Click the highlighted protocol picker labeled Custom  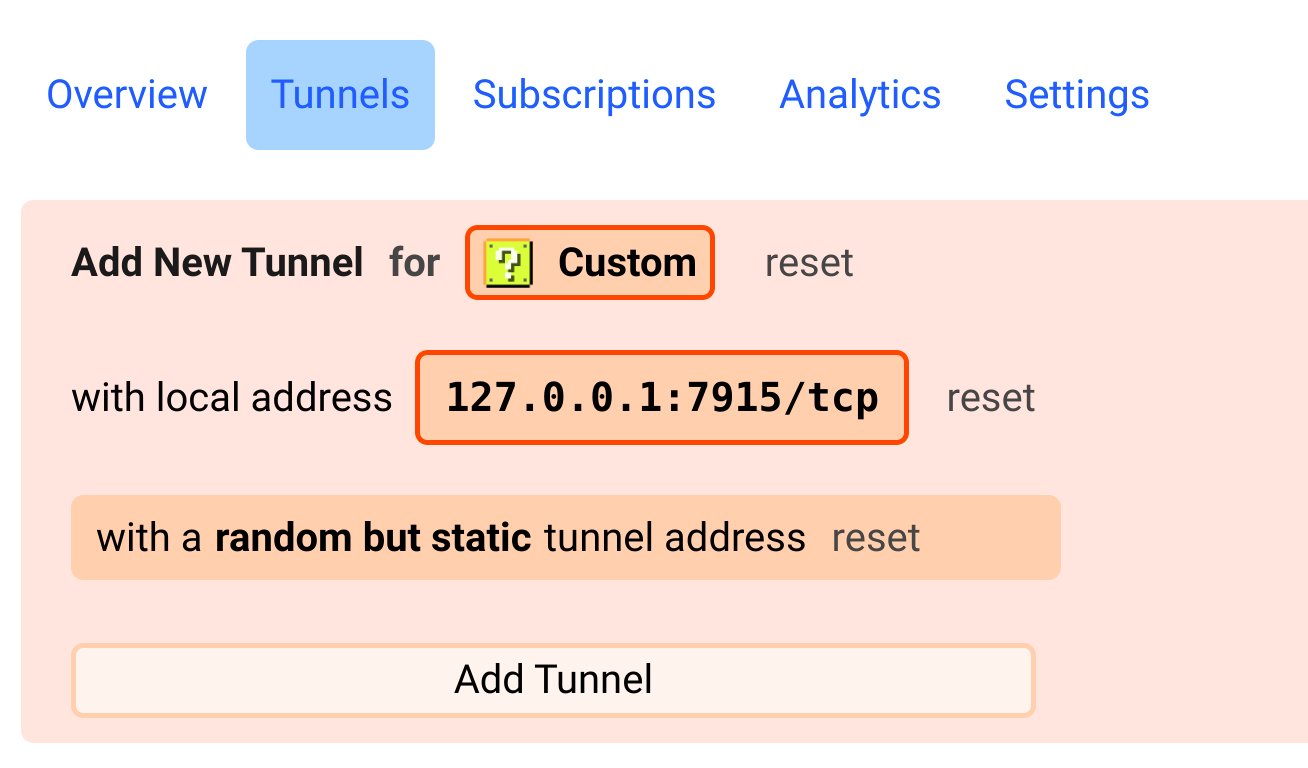[x=590, y=262]
